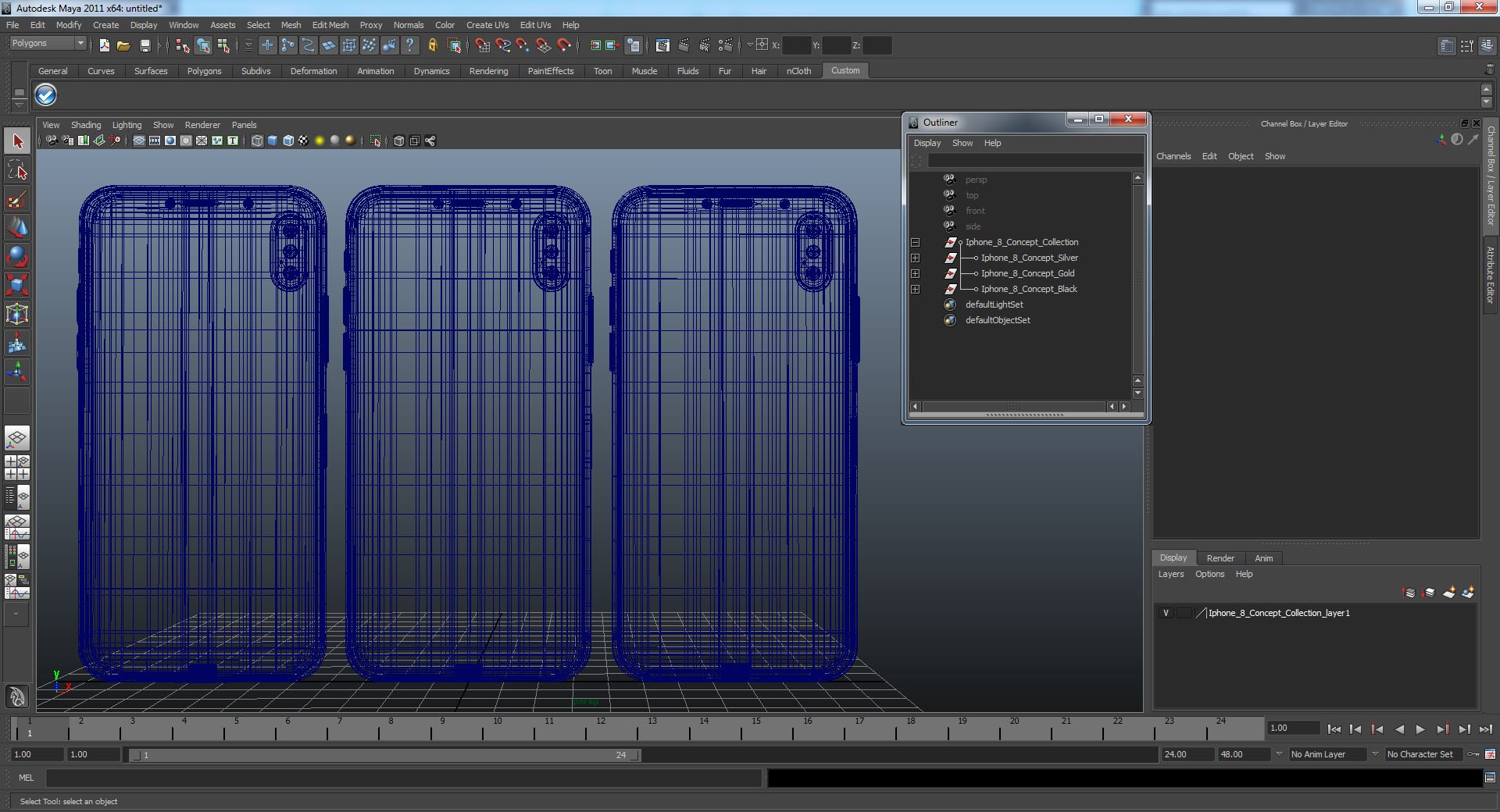1500x812 pixels.
Task: Click Select by hierarchy mode icon
Action: pyautogui.click(x=183, y=45)
